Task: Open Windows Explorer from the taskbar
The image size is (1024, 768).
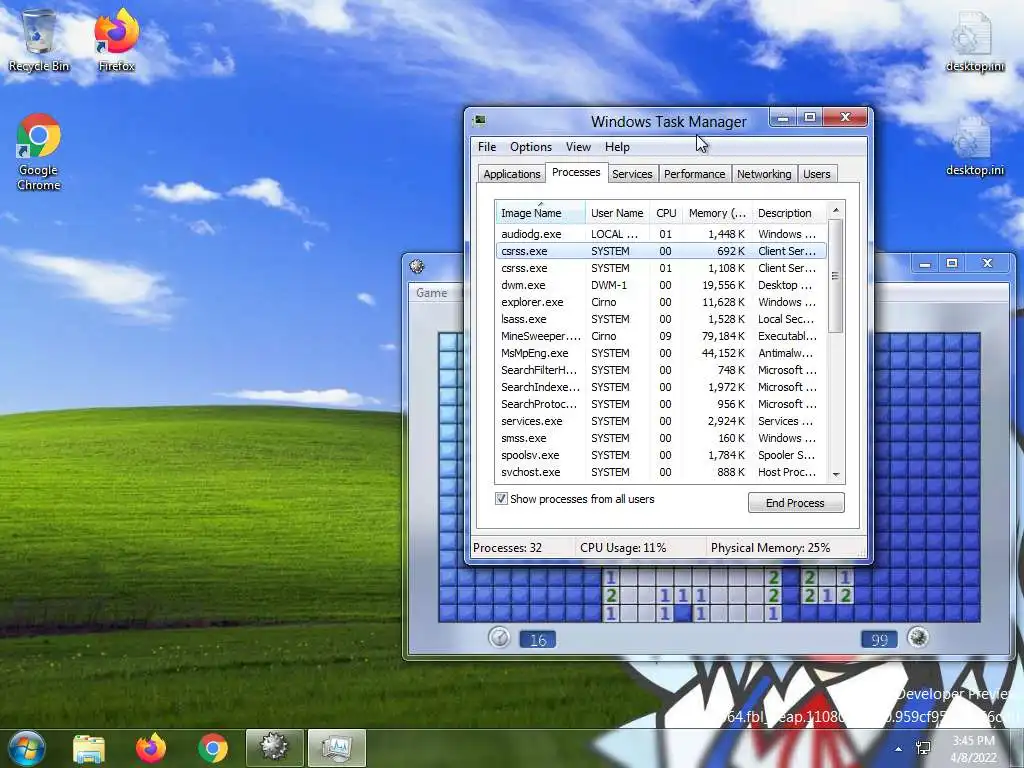Action: pos(89,748)
